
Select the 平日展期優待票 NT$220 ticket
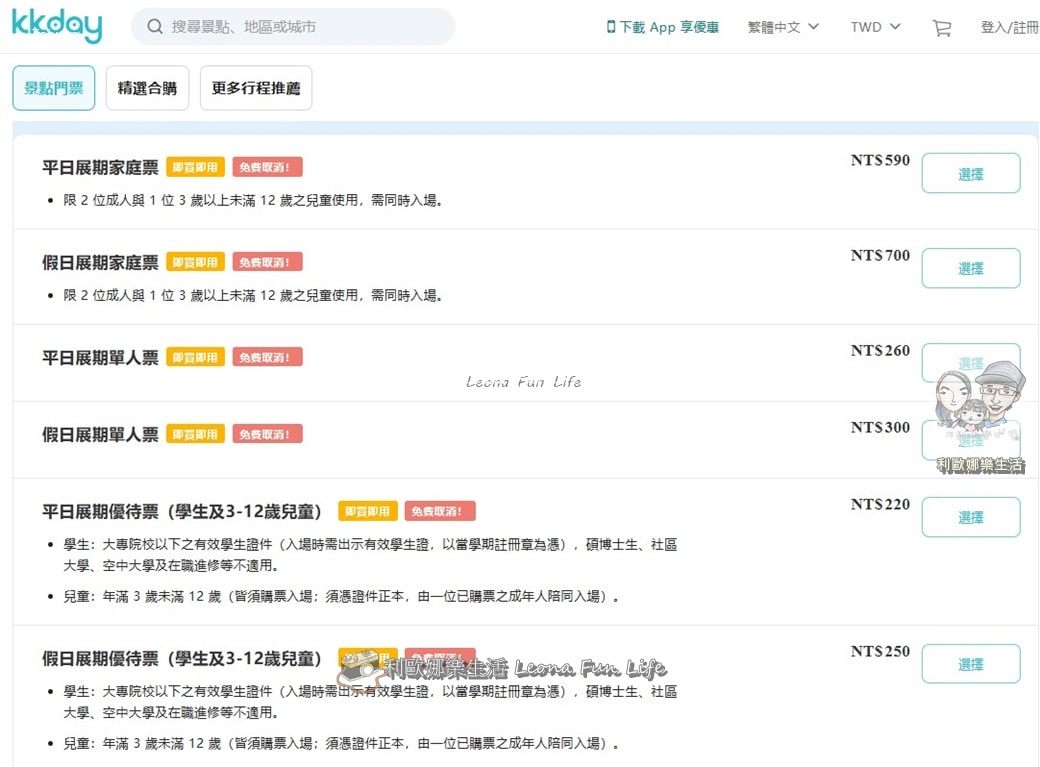[x=970, y=517]
